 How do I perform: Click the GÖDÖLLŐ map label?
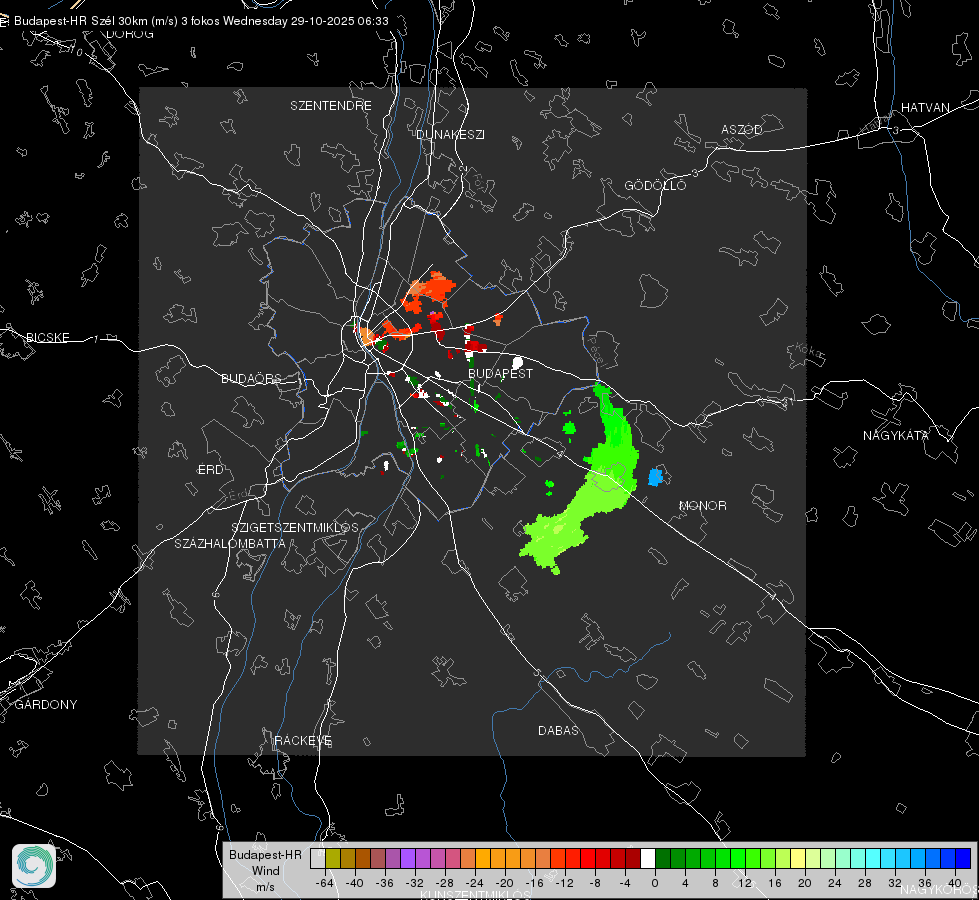click(655, 185)
